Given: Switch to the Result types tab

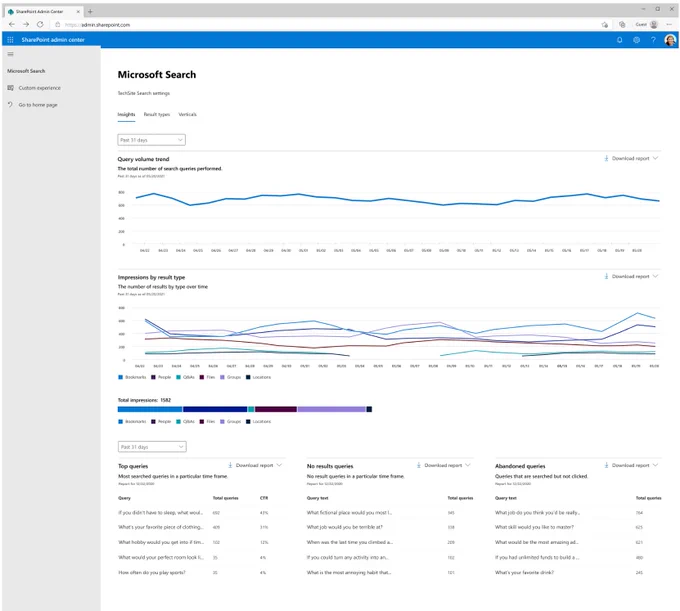Looking at the screenshot, I should click(x=157, y=114).
